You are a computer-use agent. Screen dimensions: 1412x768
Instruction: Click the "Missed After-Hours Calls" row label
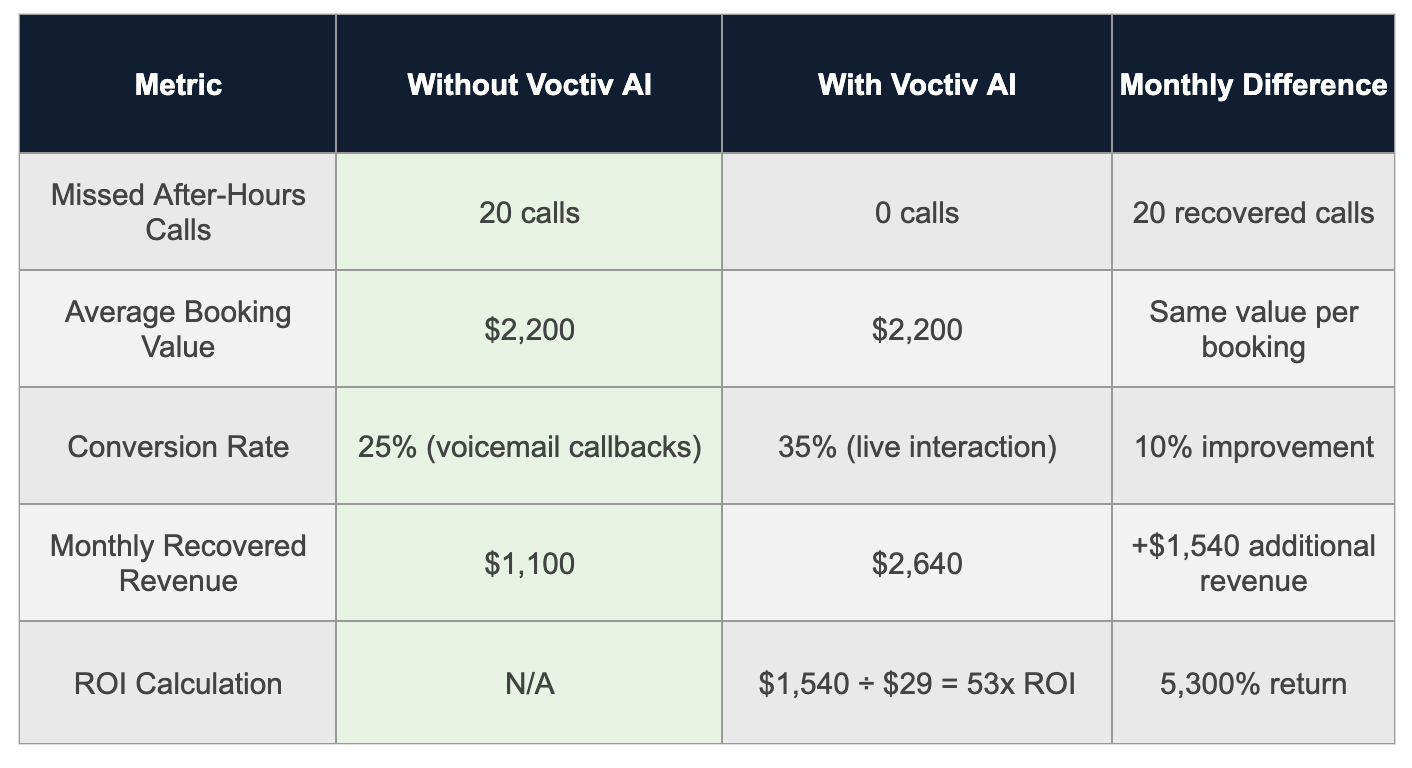pyautogui.click(x=178, y=212)
